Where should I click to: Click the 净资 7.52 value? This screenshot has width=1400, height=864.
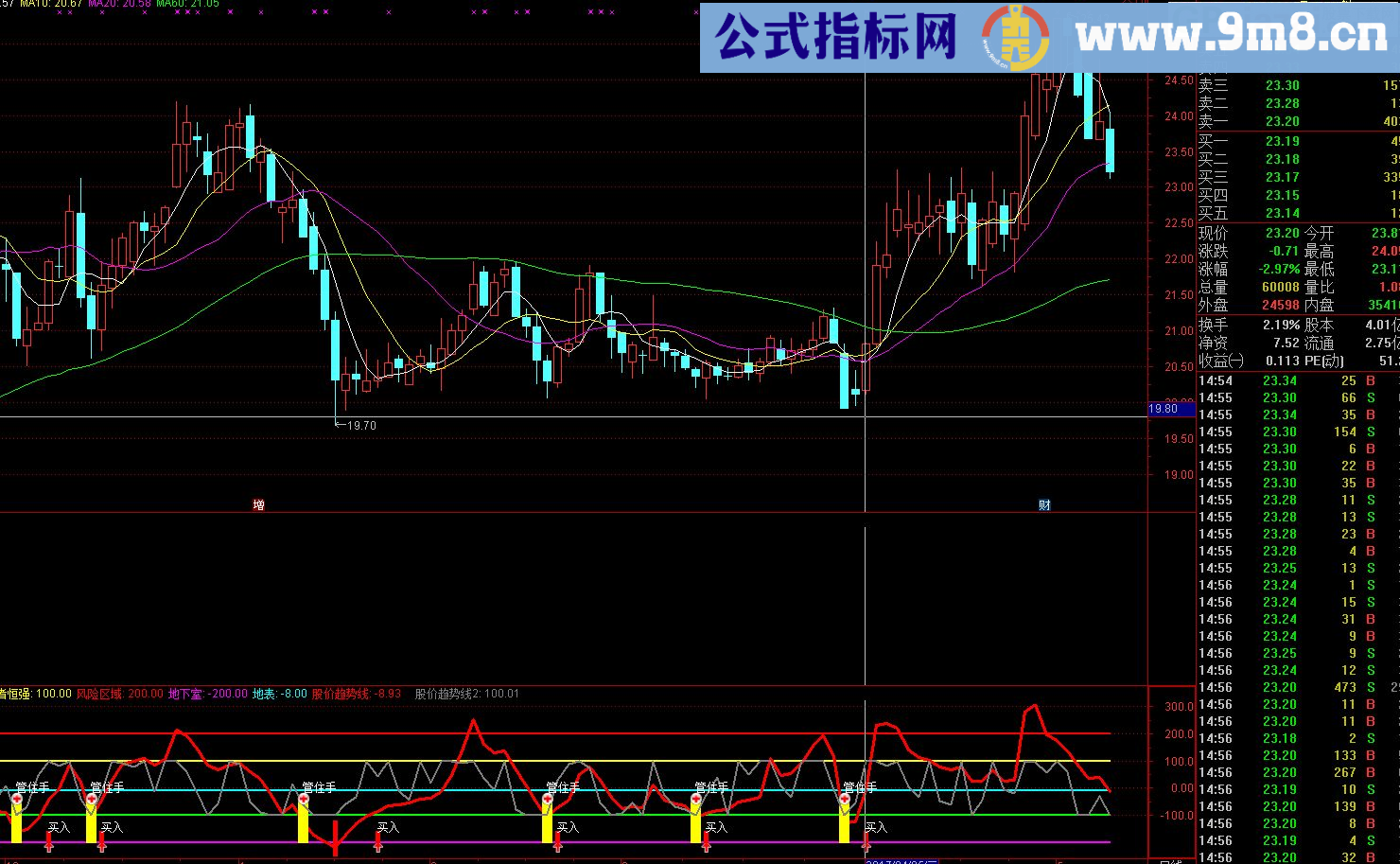coord(1286,343)
